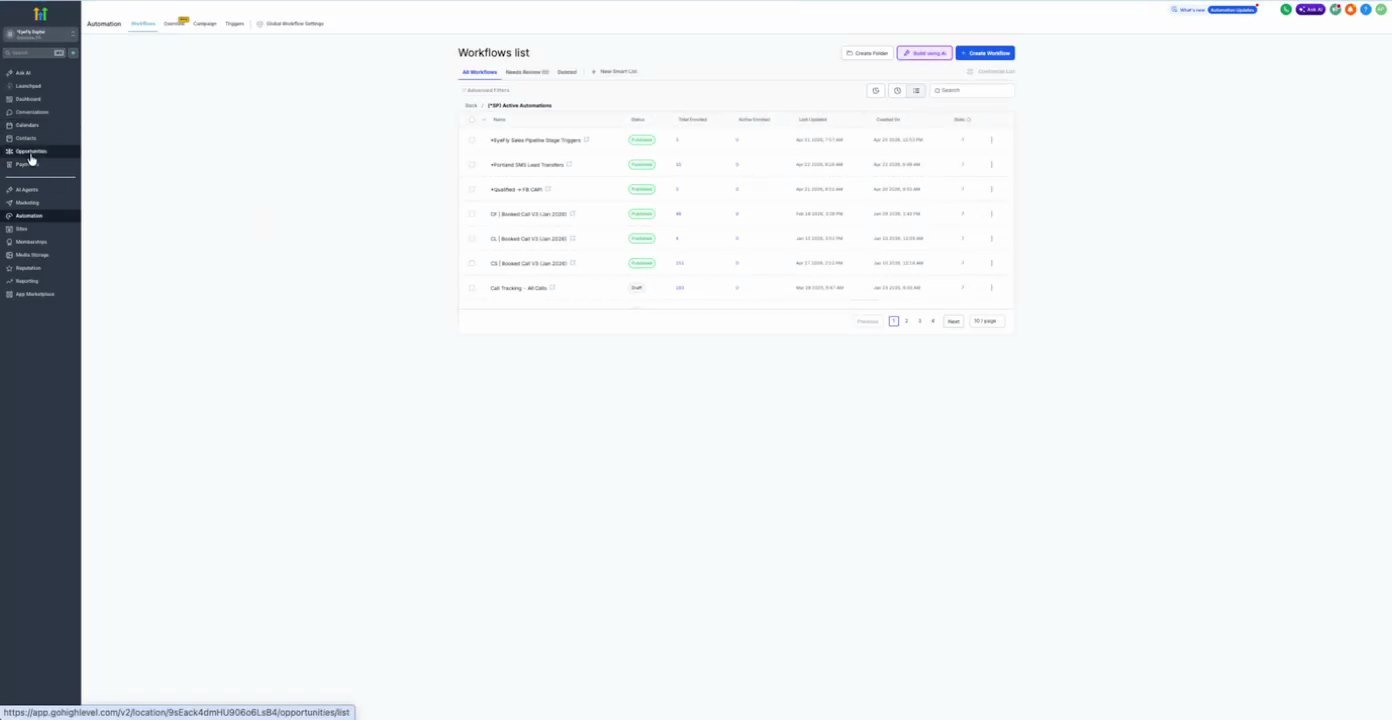Open Ask AI in the sidebar
The width and height of the screenshot is (1392, 720).
[x=23, y=73]
